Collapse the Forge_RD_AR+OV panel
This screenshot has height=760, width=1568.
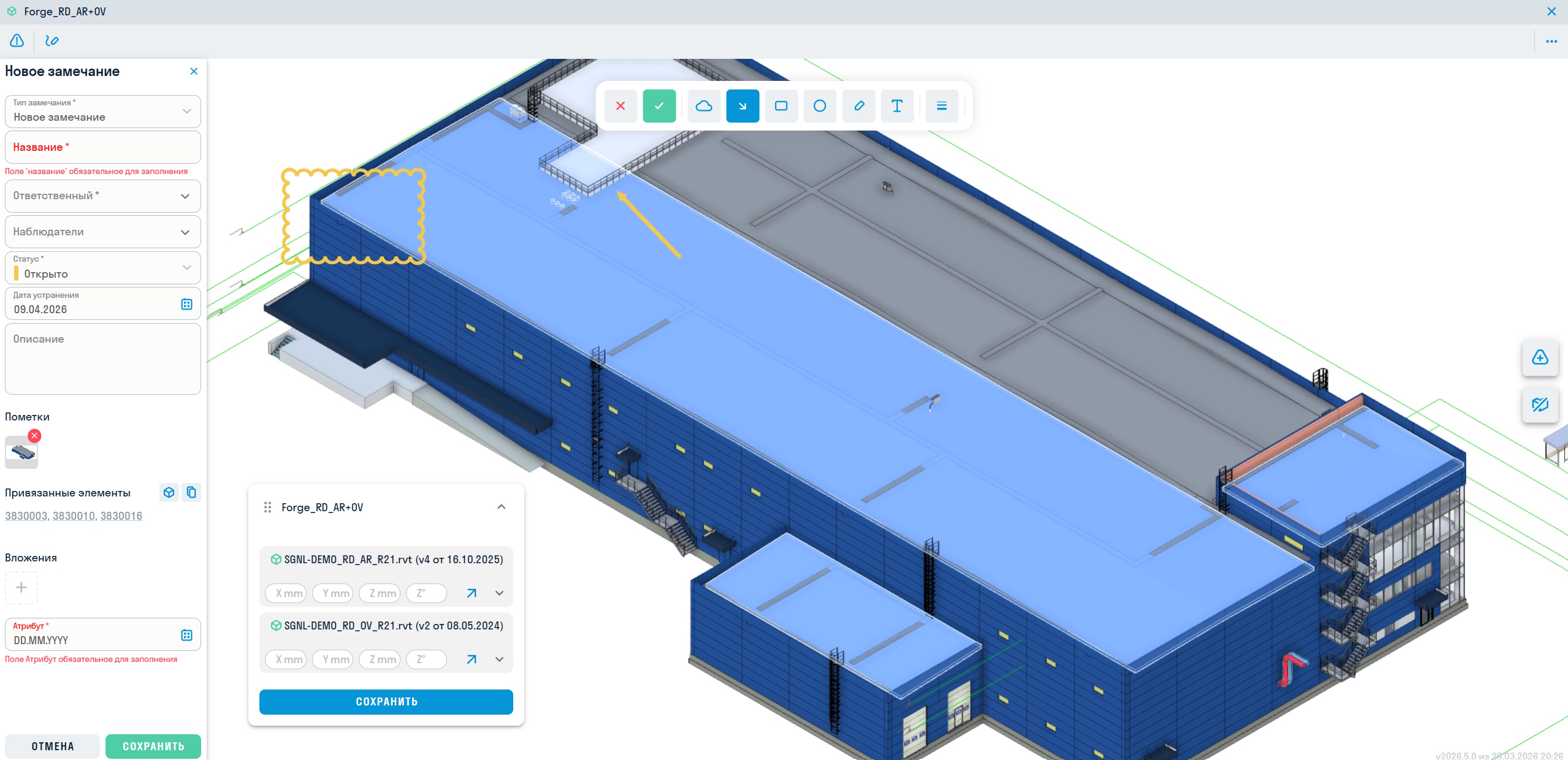(501, 507)
